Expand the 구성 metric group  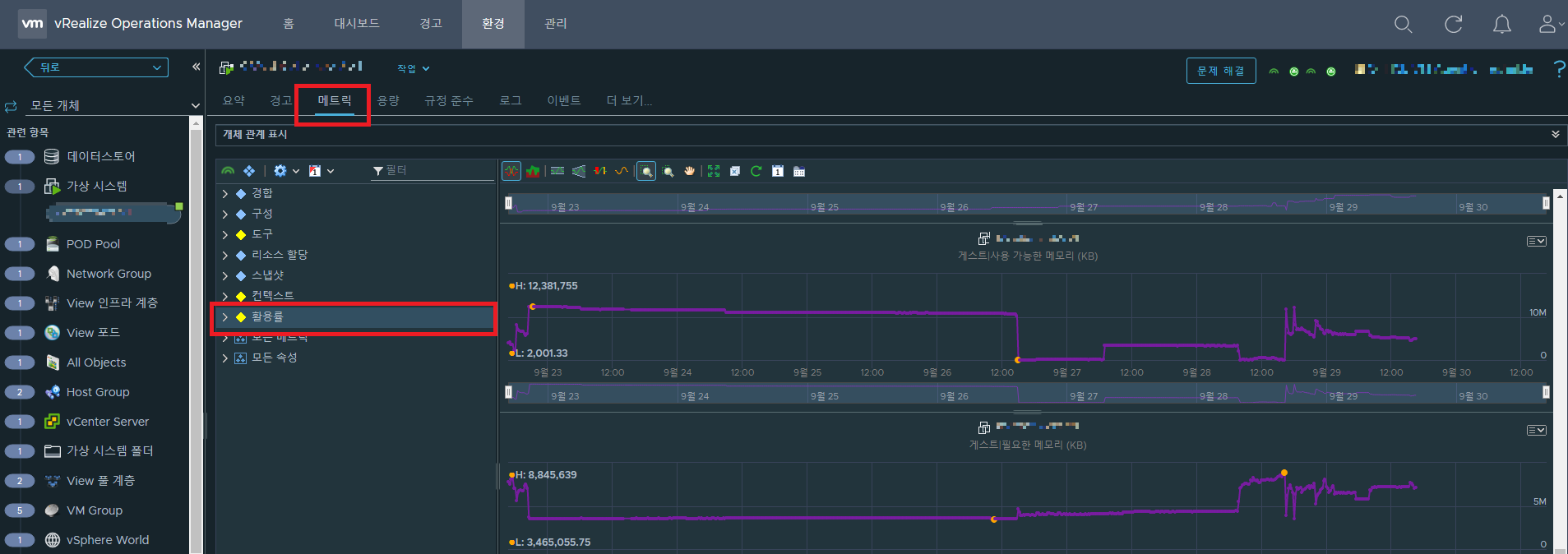225,214
